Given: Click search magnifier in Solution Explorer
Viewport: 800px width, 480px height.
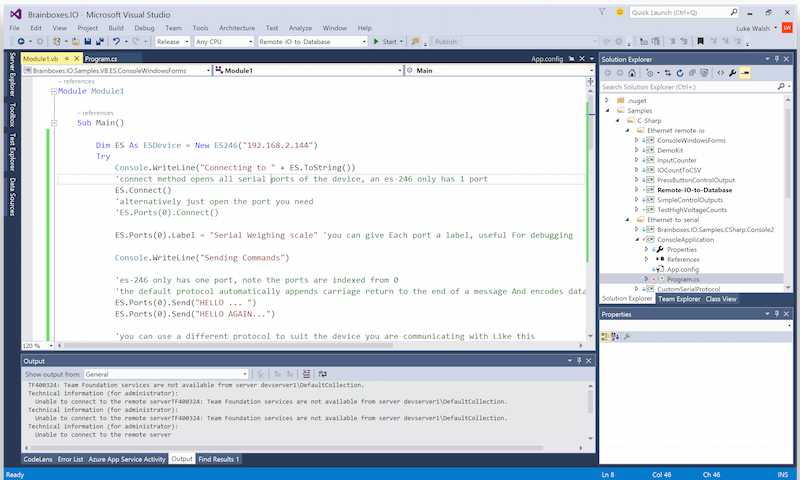Looking at the screenshot, I should pyautogui.click(x=781, y=87).
